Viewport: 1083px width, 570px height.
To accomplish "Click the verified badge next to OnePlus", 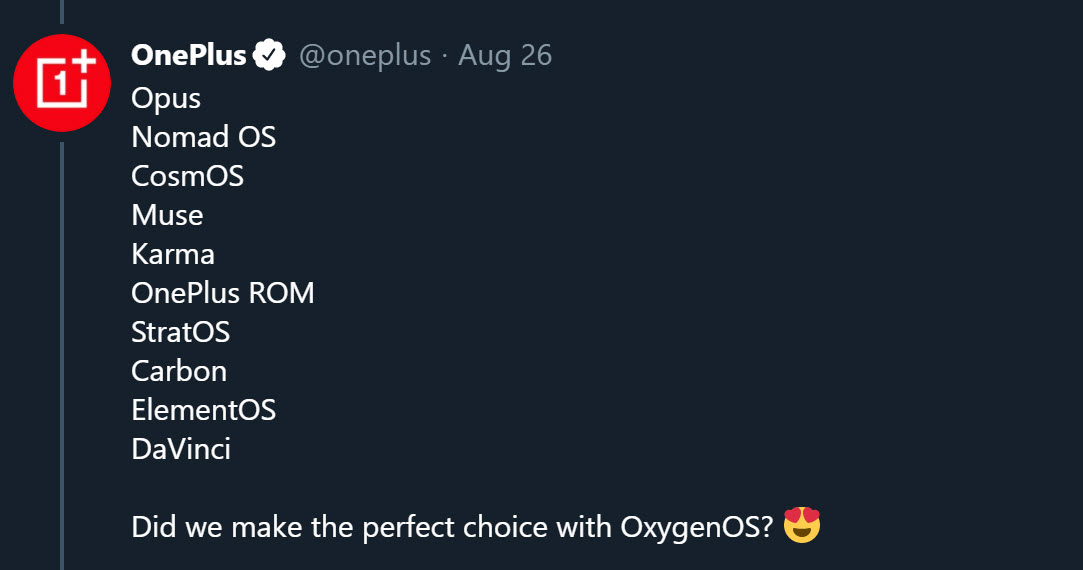I will point(269,55).
